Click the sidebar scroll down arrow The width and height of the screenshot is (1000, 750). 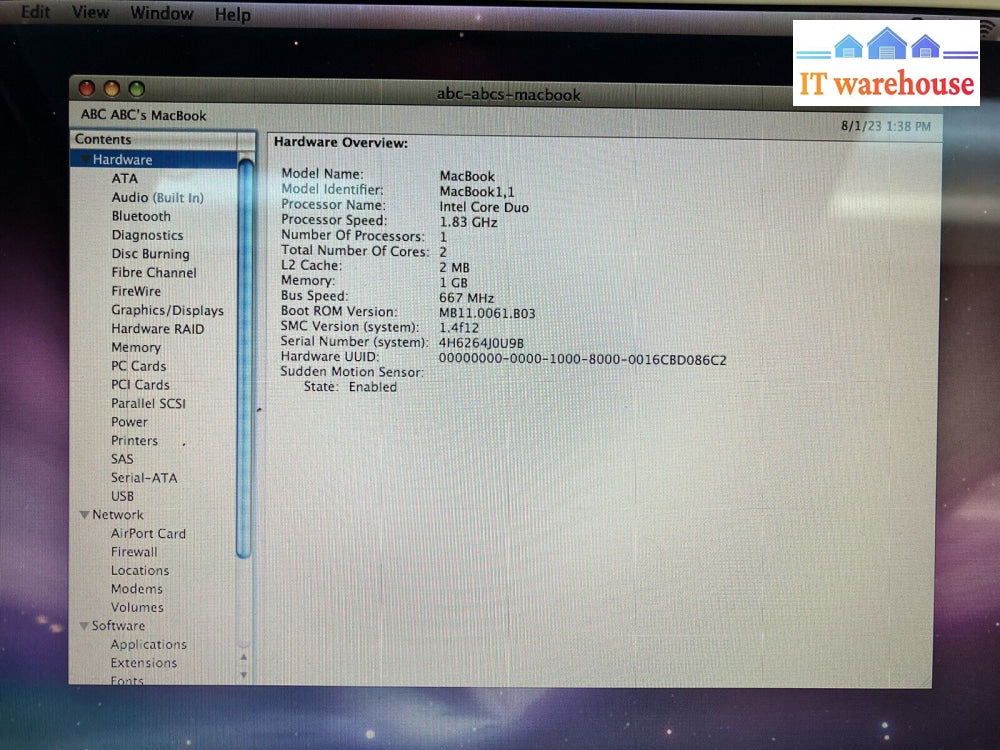(244, 675)
